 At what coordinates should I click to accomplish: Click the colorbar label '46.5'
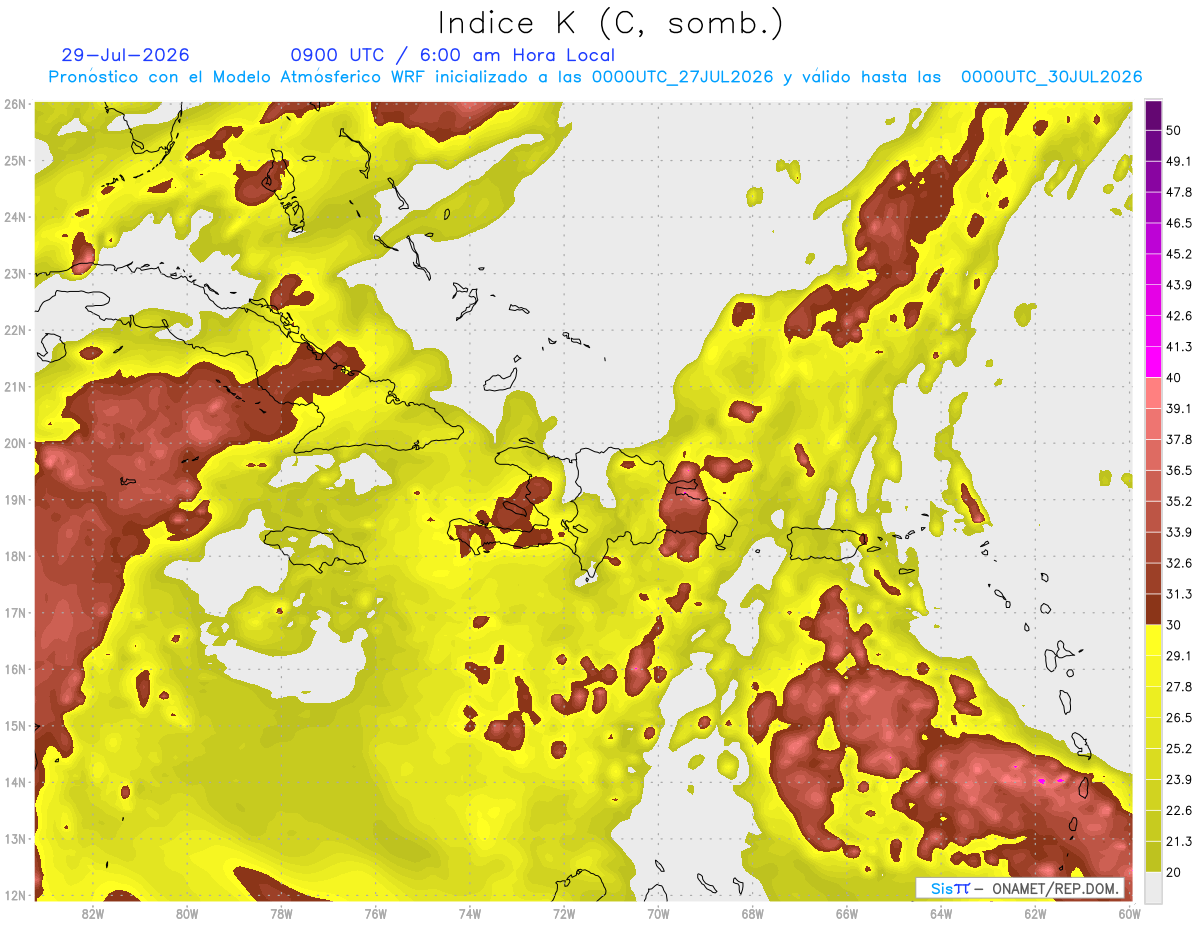click(1179, 223)
